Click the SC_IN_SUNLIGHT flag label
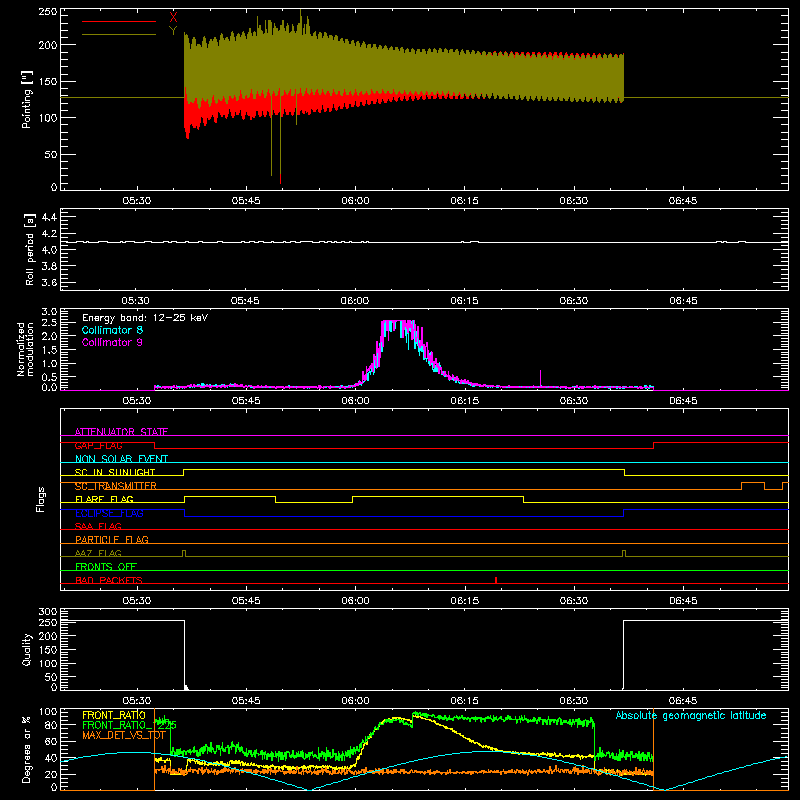Screen dimensions: 800x800 [115, 472]
